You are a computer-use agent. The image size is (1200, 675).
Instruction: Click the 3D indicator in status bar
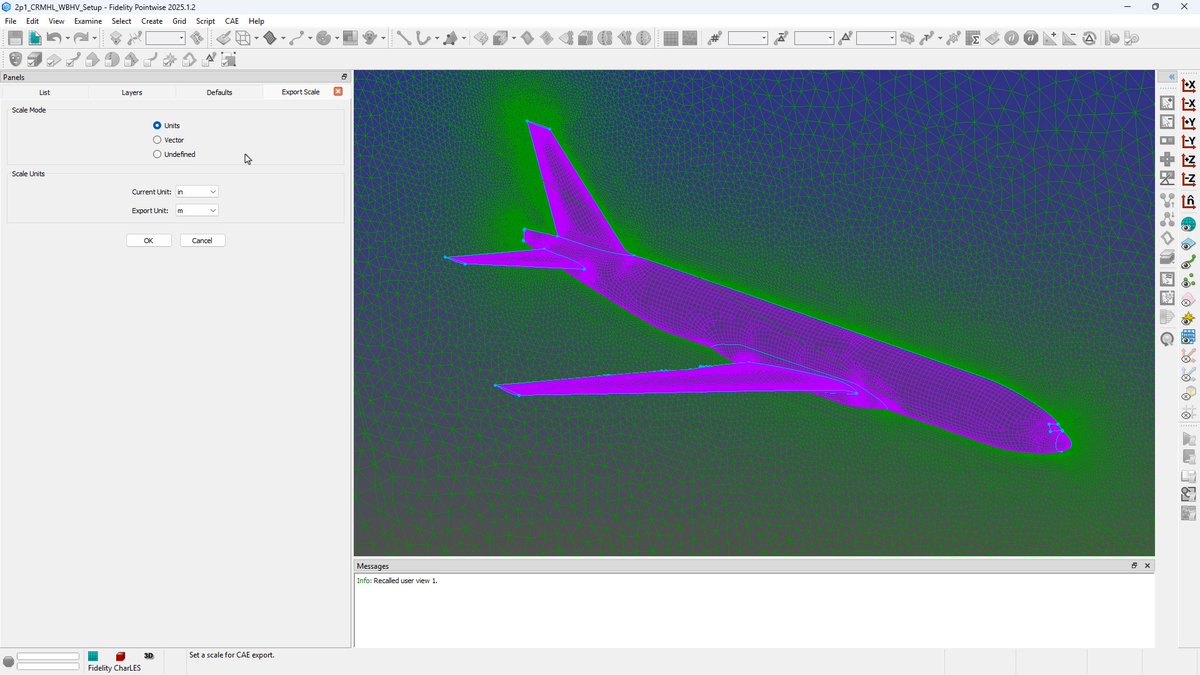[149, 656]
